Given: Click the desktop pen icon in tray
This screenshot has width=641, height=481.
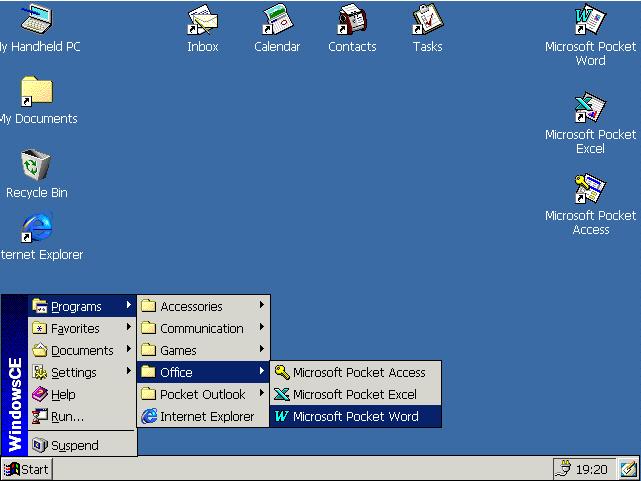Looking at the screenshot, I should [x=629, y=469].
